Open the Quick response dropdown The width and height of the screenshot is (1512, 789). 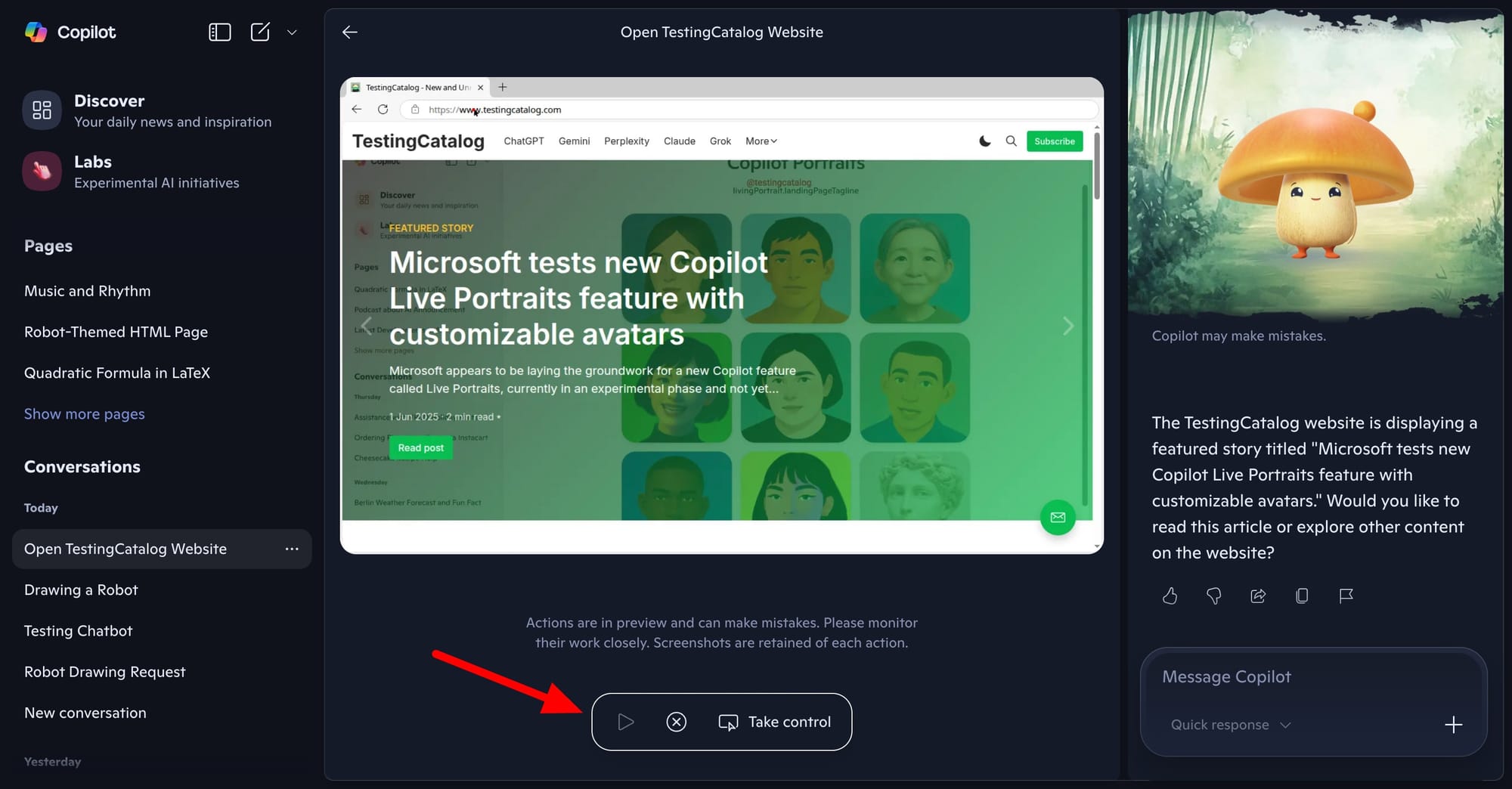point(1230,725)
